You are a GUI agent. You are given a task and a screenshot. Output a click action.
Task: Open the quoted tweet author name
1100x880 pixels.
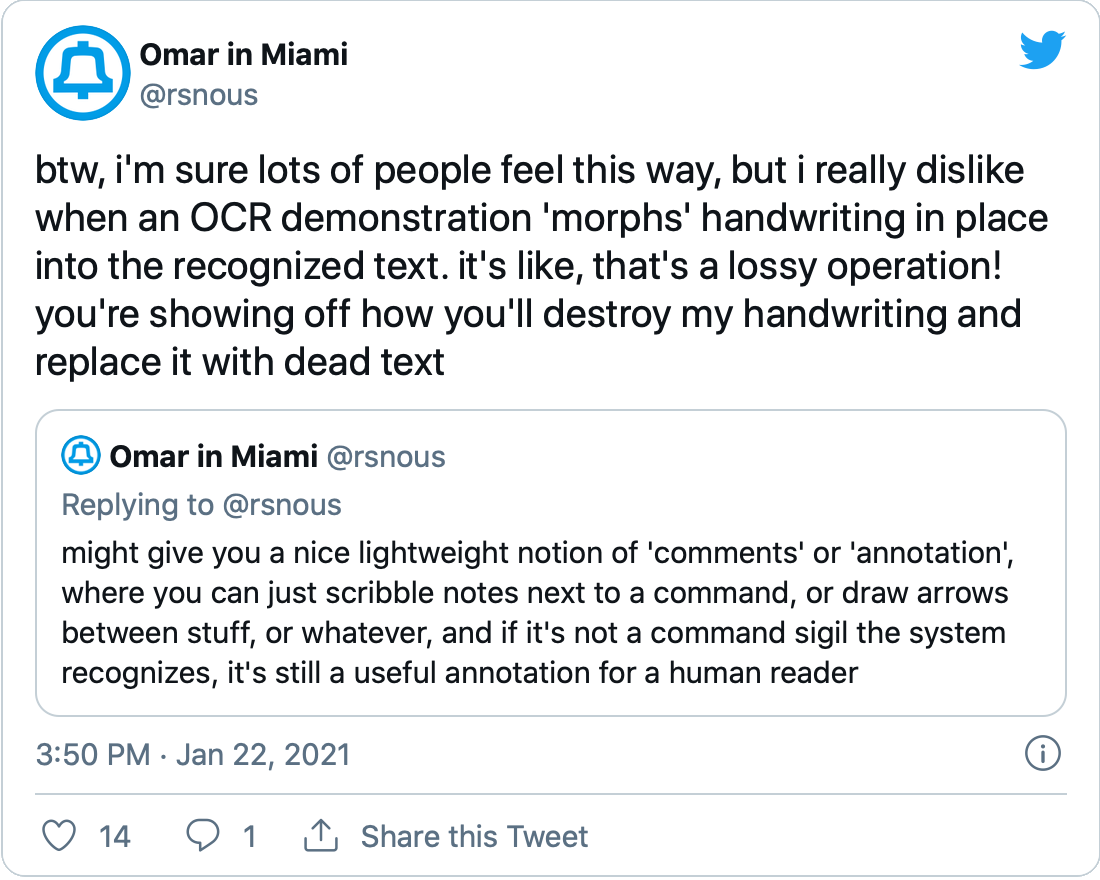[213, 457]
